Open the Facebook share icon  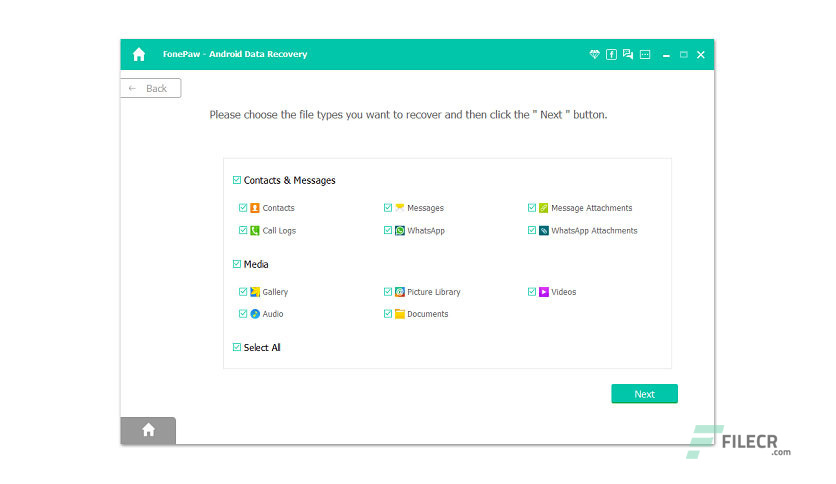[x=612, y=54]
